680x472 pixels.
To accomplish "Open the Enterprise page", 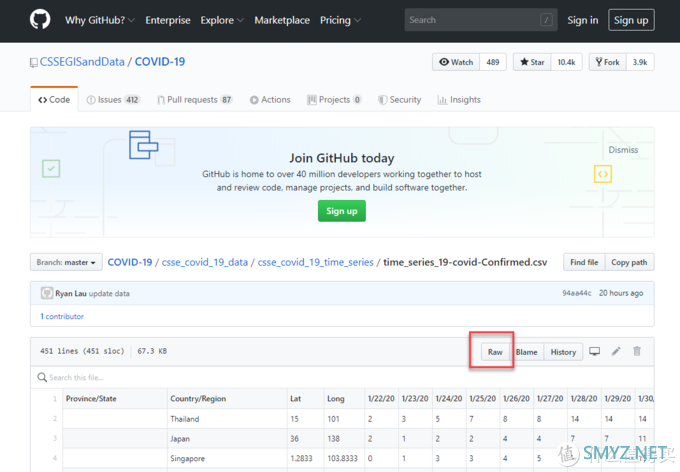I will (168, 20).
